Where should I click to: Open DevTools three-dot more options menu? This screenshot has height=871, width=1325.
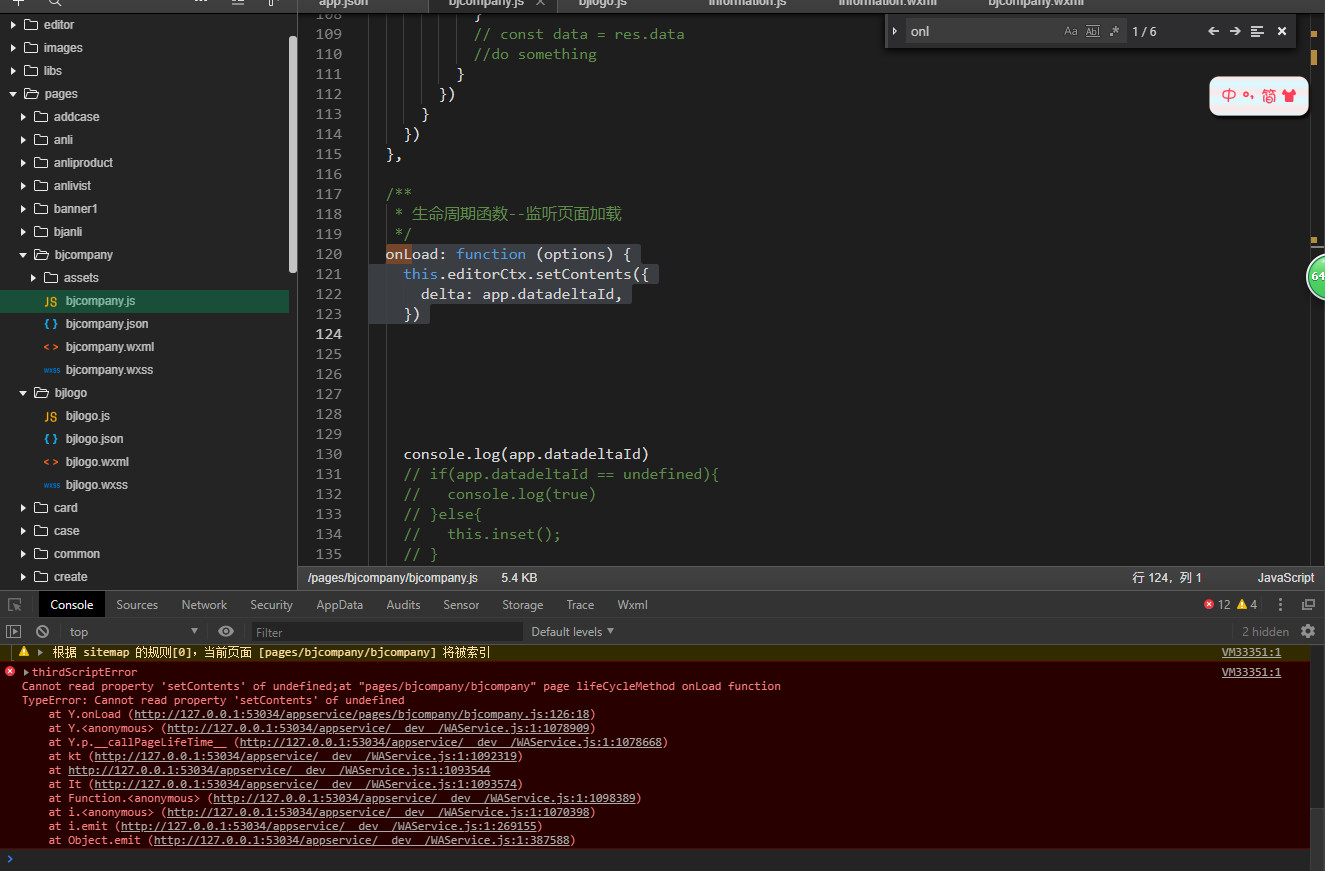(1280, 605)
